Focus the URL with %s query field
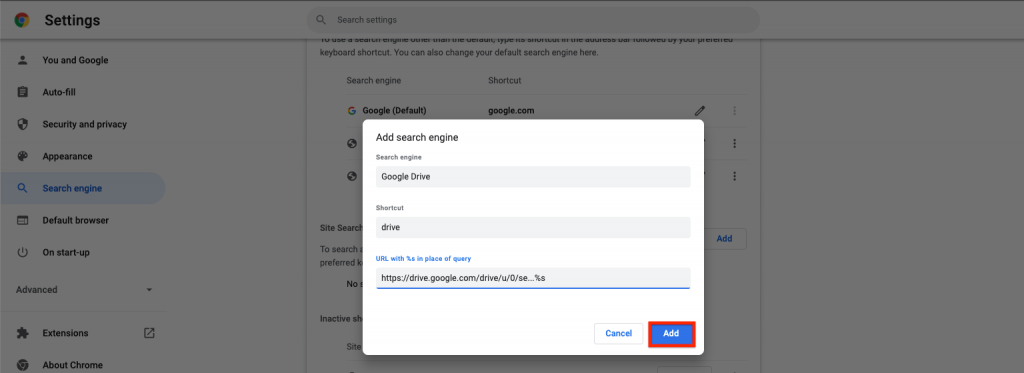The height and width of the screenshot is (373, 1024). (x=533, y=278)
